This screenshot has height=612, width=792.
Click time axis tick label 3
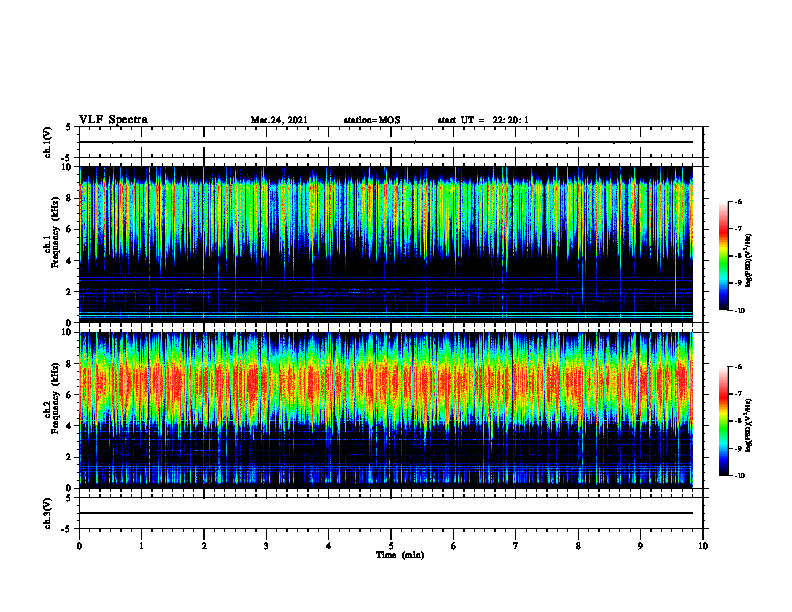[266, 546]
